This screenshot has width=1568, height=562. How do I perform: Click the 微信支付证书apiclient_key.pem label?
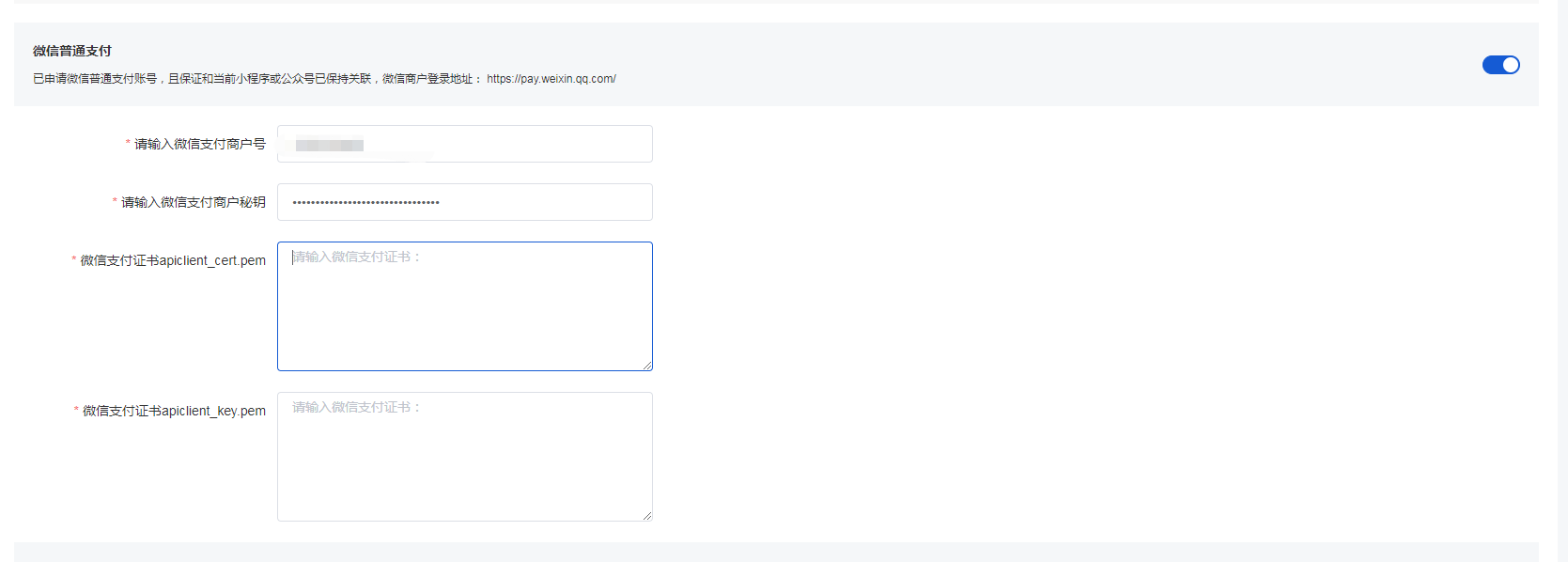tap(174, 411)
